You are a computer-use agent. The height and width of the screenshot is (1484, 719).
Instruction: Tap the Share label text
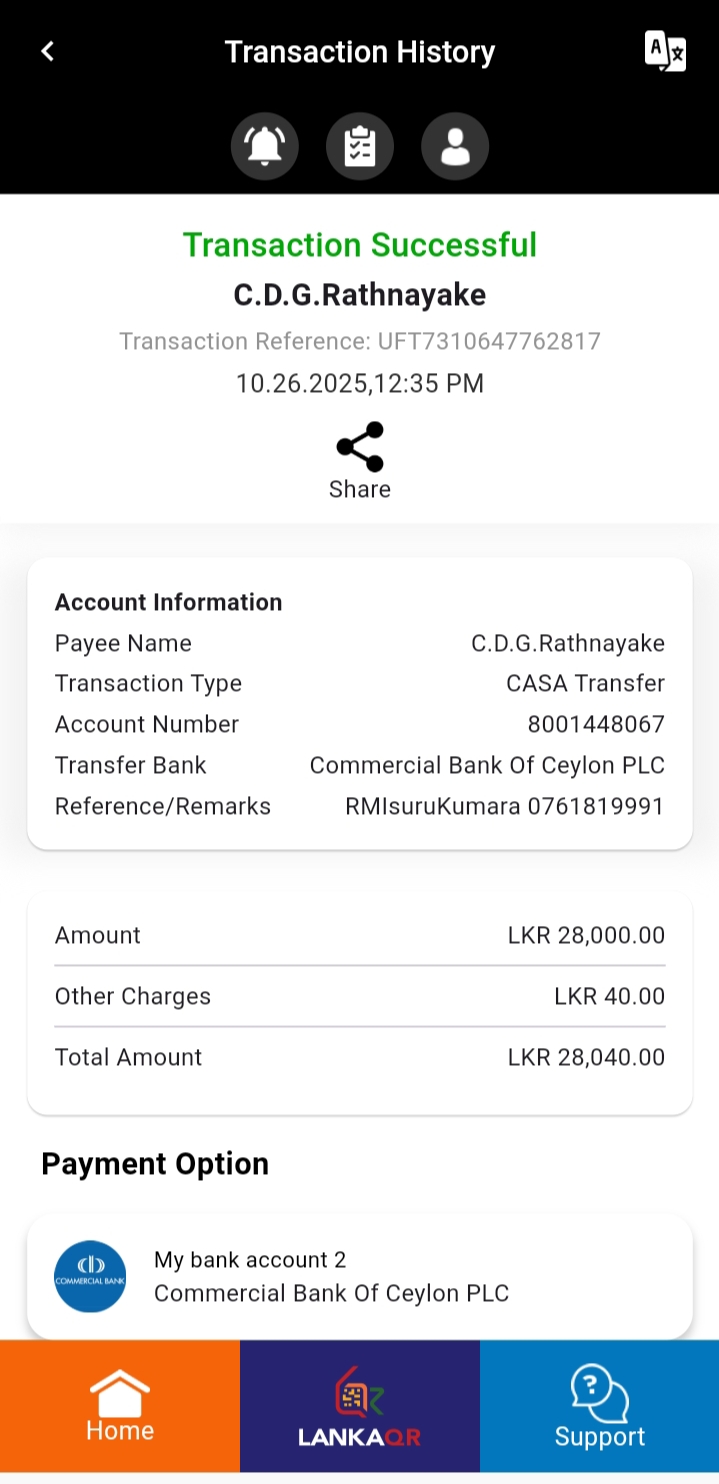point(360,489)
